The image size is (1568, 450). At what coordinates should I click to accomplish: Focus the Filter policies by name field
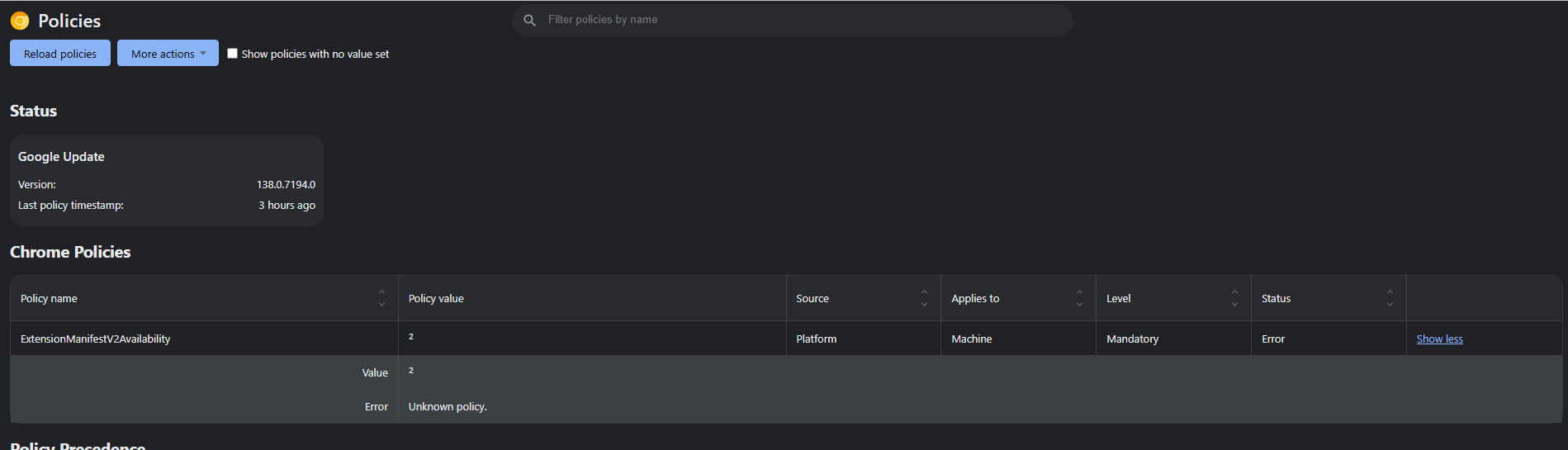pyautogui.click(x=793, y=20)
